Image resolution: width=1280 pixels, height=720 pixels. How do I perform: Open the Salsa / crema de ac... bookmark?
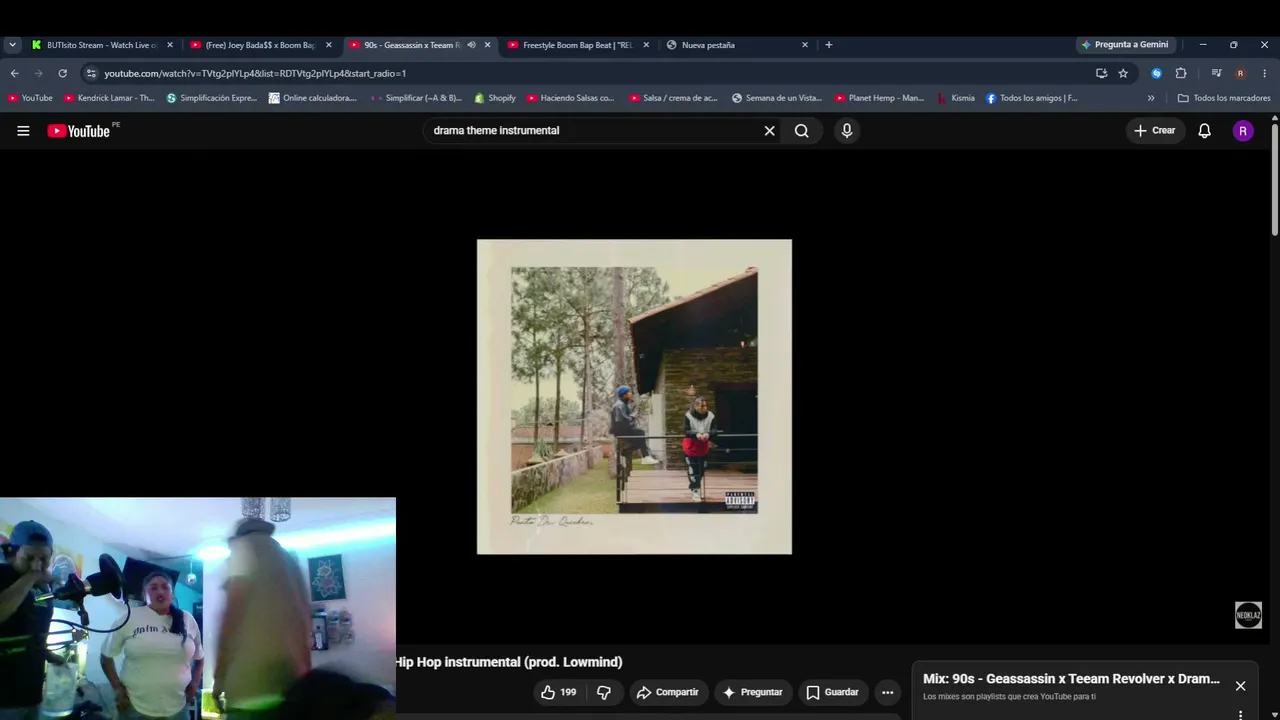click(x=674, y=98)
